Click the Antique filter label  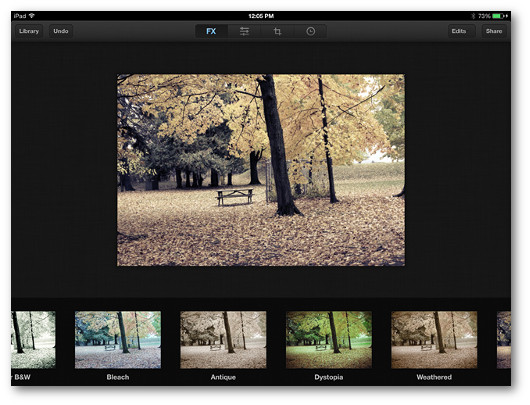pyautogui.click(x=223, y=377)
